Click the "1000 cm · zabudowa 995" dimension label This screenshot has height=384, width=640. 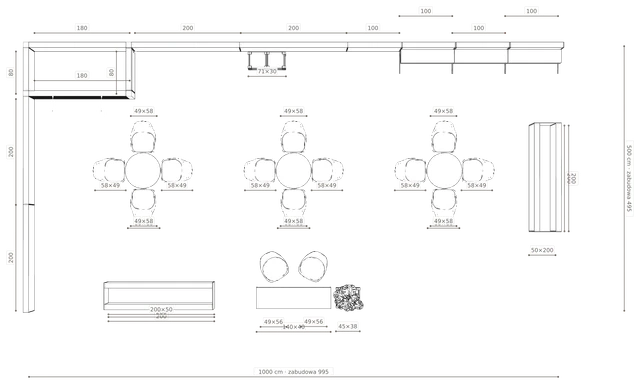(x=293, y=372)
